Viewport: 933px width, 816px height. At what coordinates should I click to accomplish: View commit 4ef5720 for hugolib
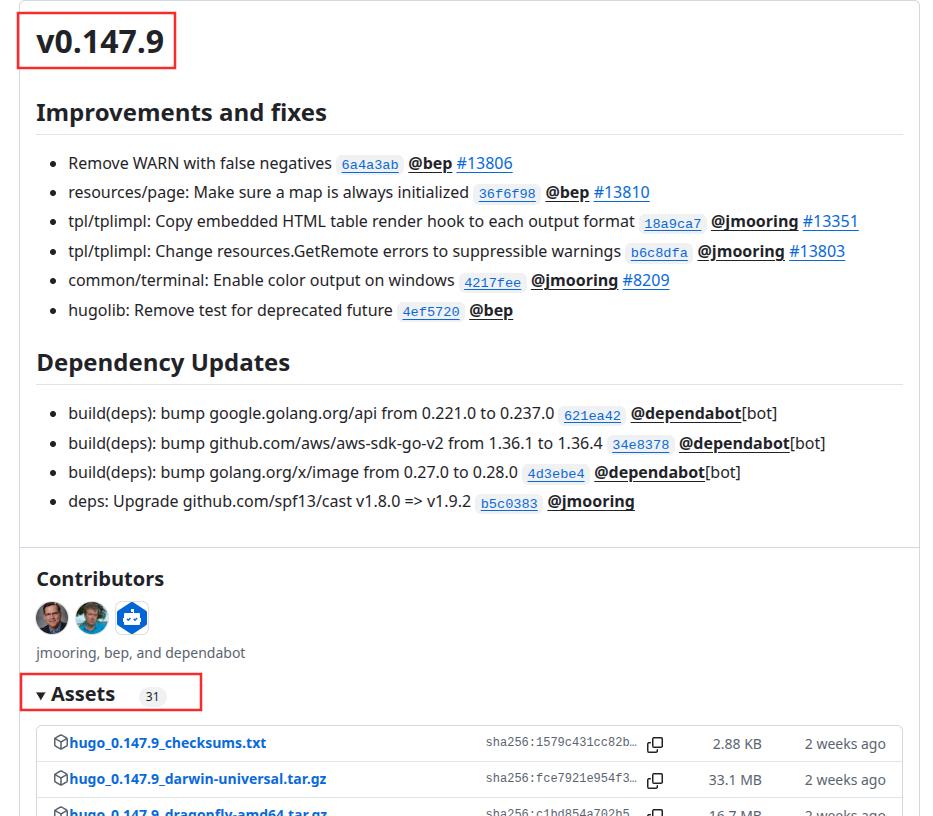tap(430, 312)
